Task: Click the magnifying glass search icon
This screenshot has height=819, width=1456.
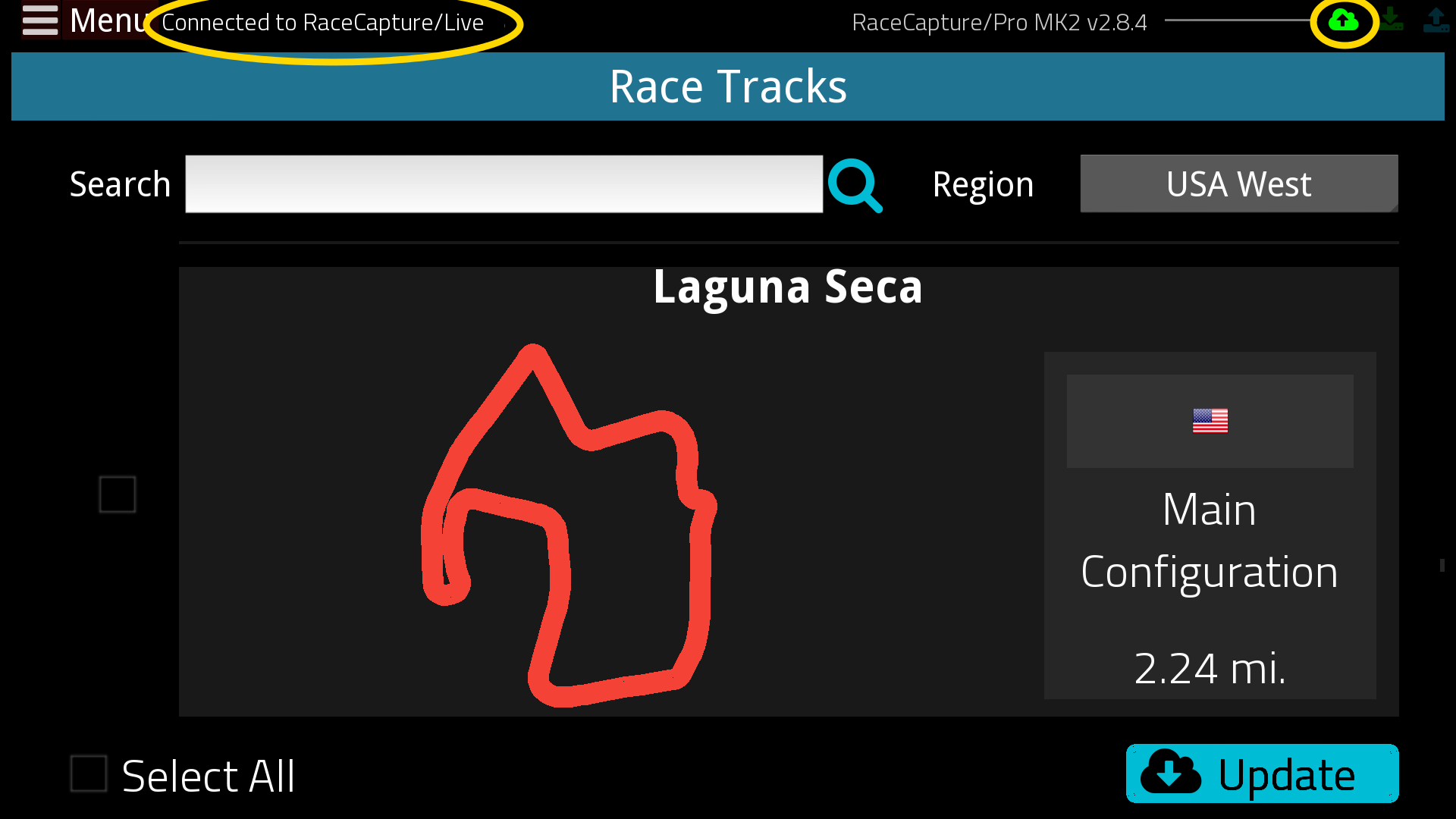Action: tap(855, 185)
